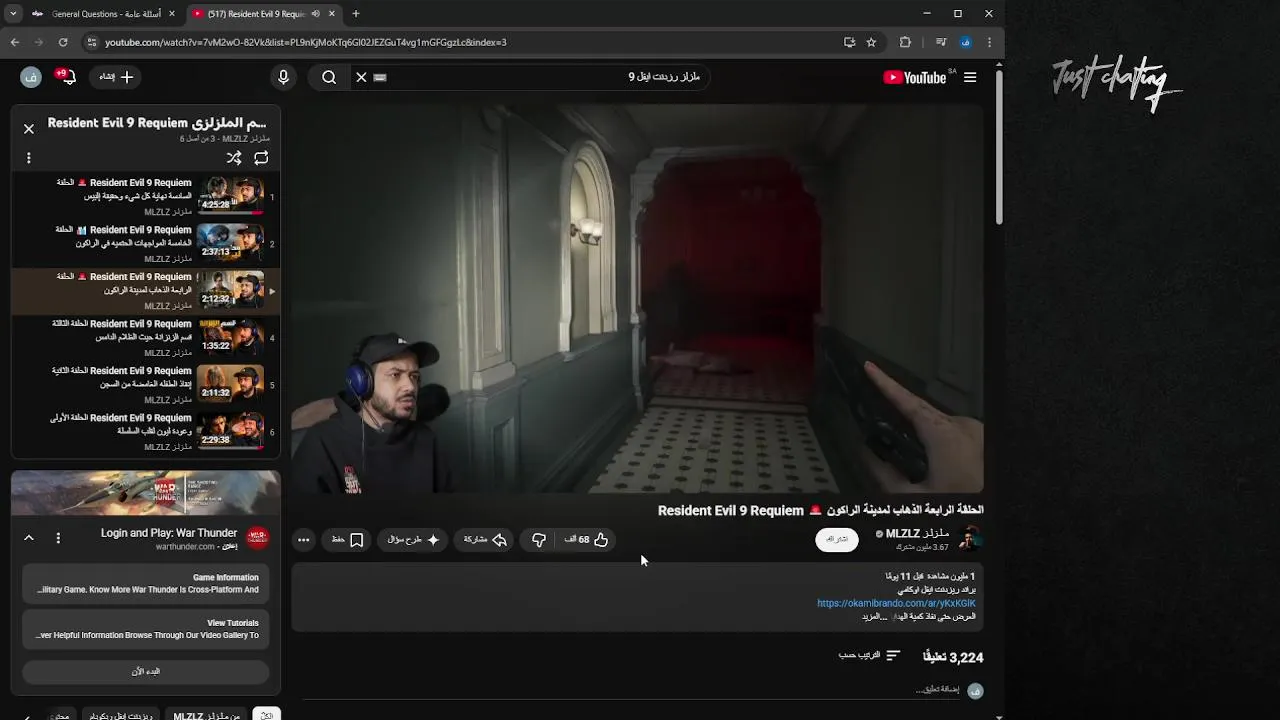Click the address bar URL

click(x=305, y=42)
